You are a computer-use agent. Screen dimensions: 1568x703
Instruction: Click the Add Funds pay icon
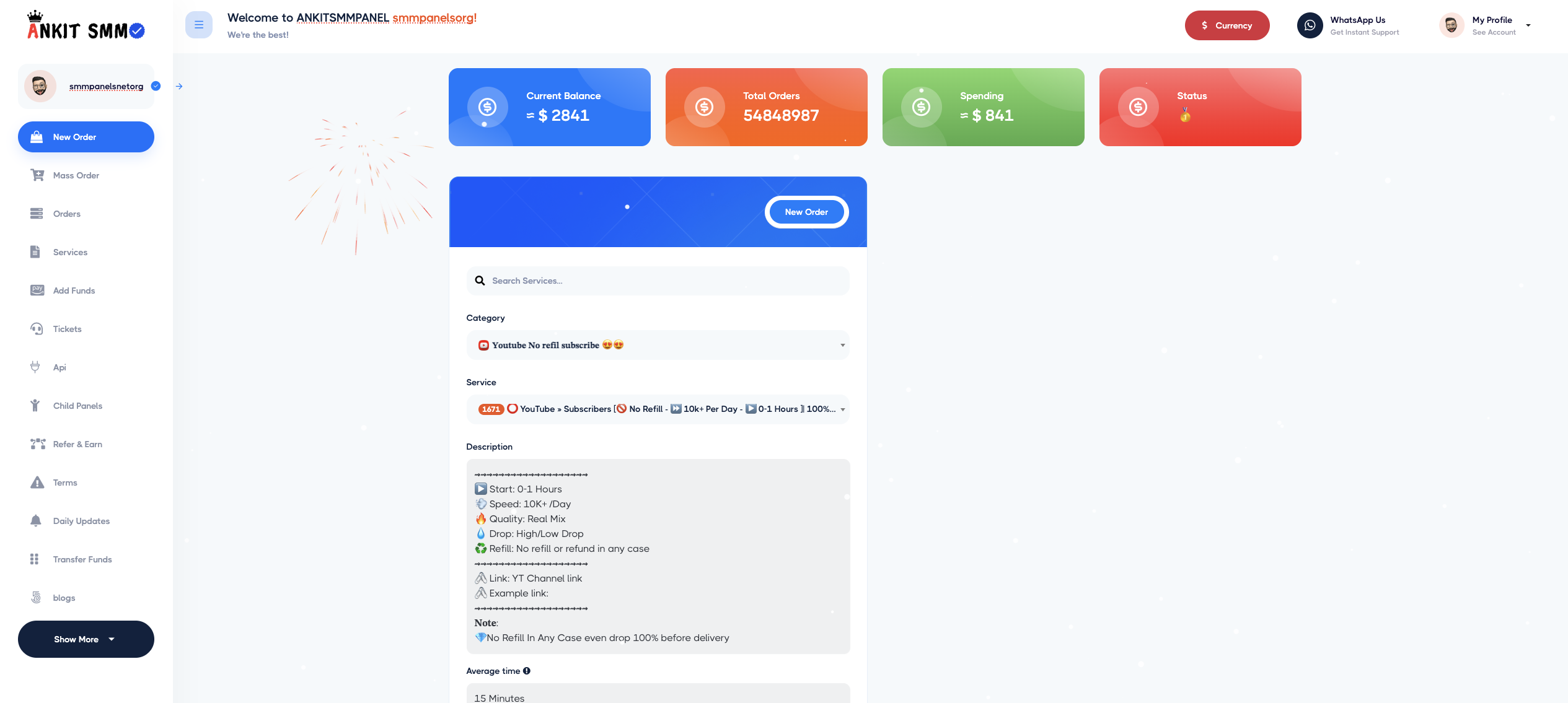pyautogui.click(x=37, y=290)
